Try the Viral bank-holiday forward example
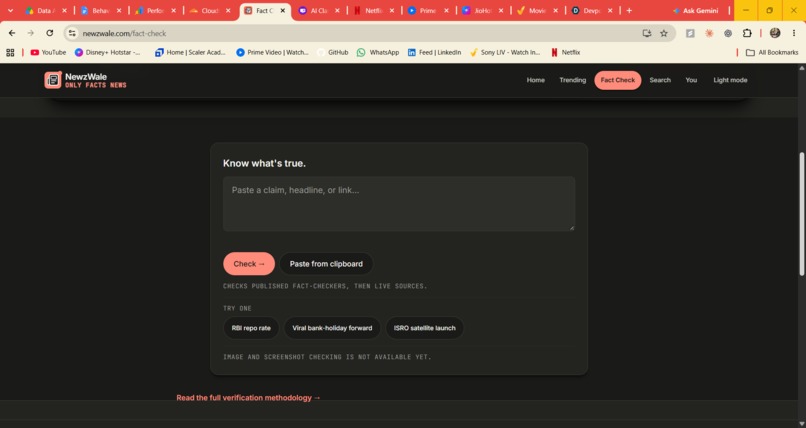This screenshot has height=428, width=806. pos(332,328)
